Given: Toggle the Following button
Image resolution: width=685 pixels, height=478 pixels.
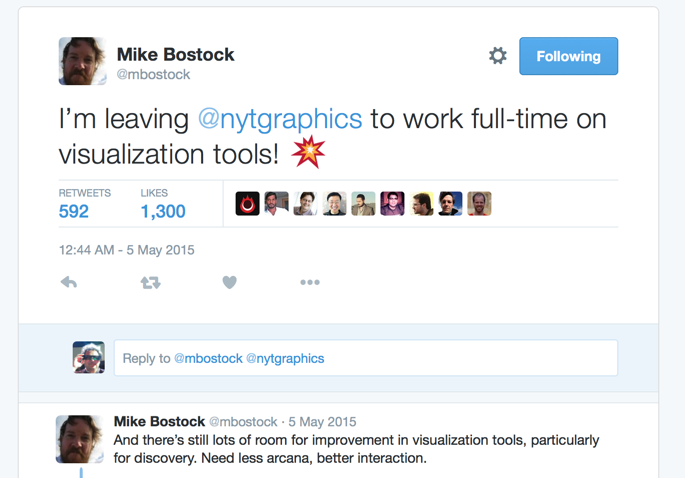Looking at the screenshot, I should [568, 56].
